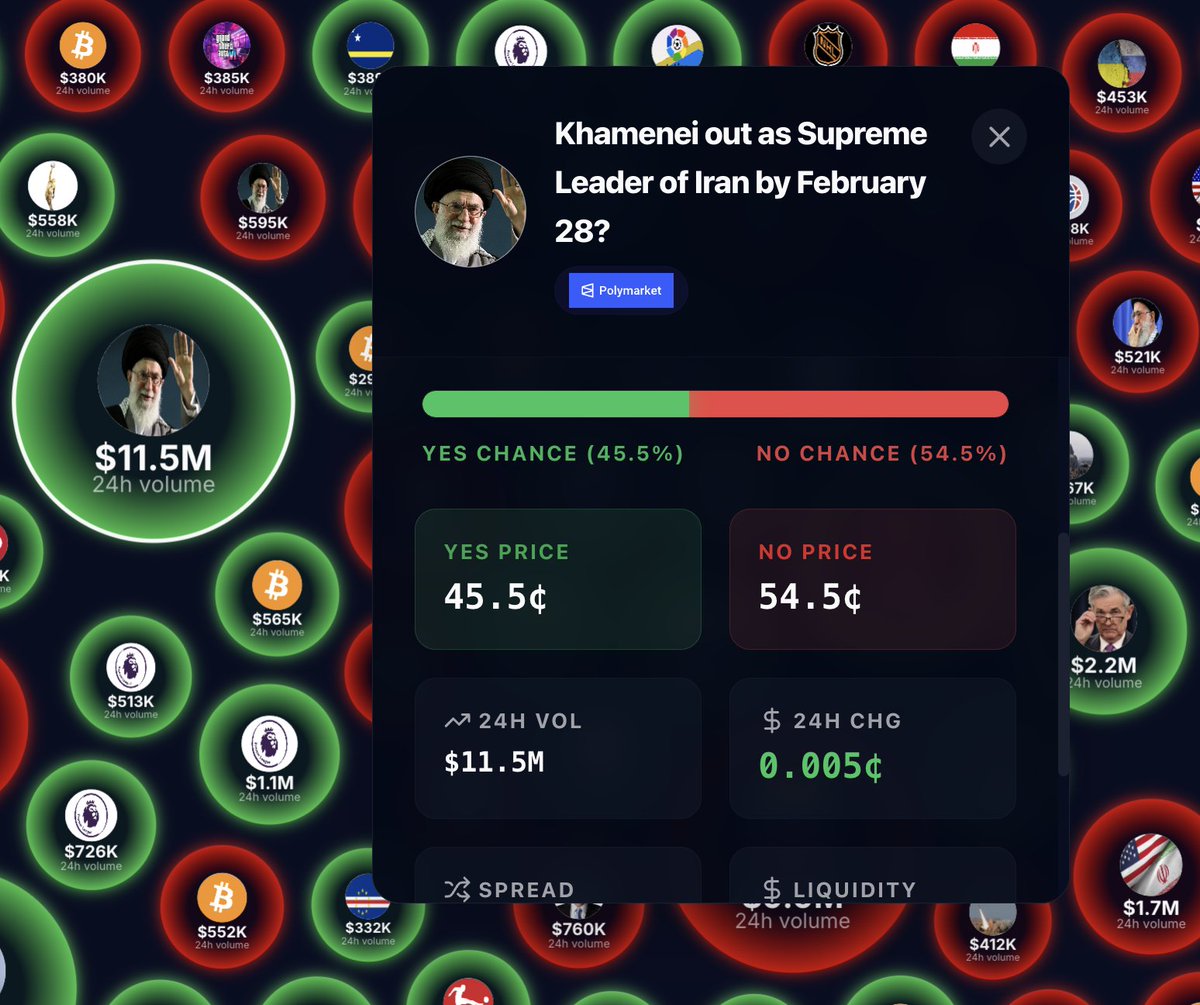Click the green YES portion of probability bar
The height and width of the screenshot is (1005, 1200).
556,404
